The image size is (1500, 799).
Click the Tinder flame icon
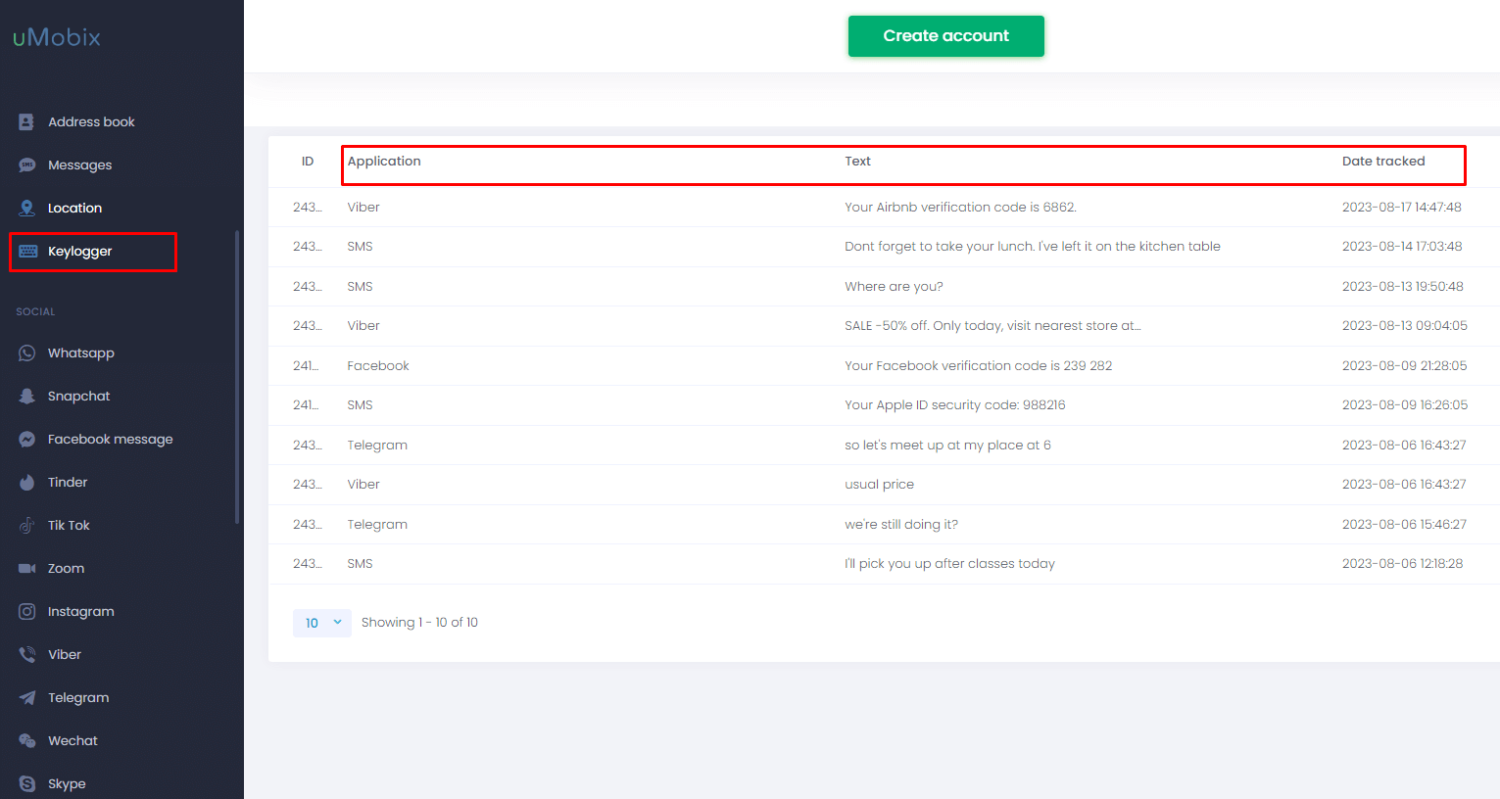coord(27,482)
